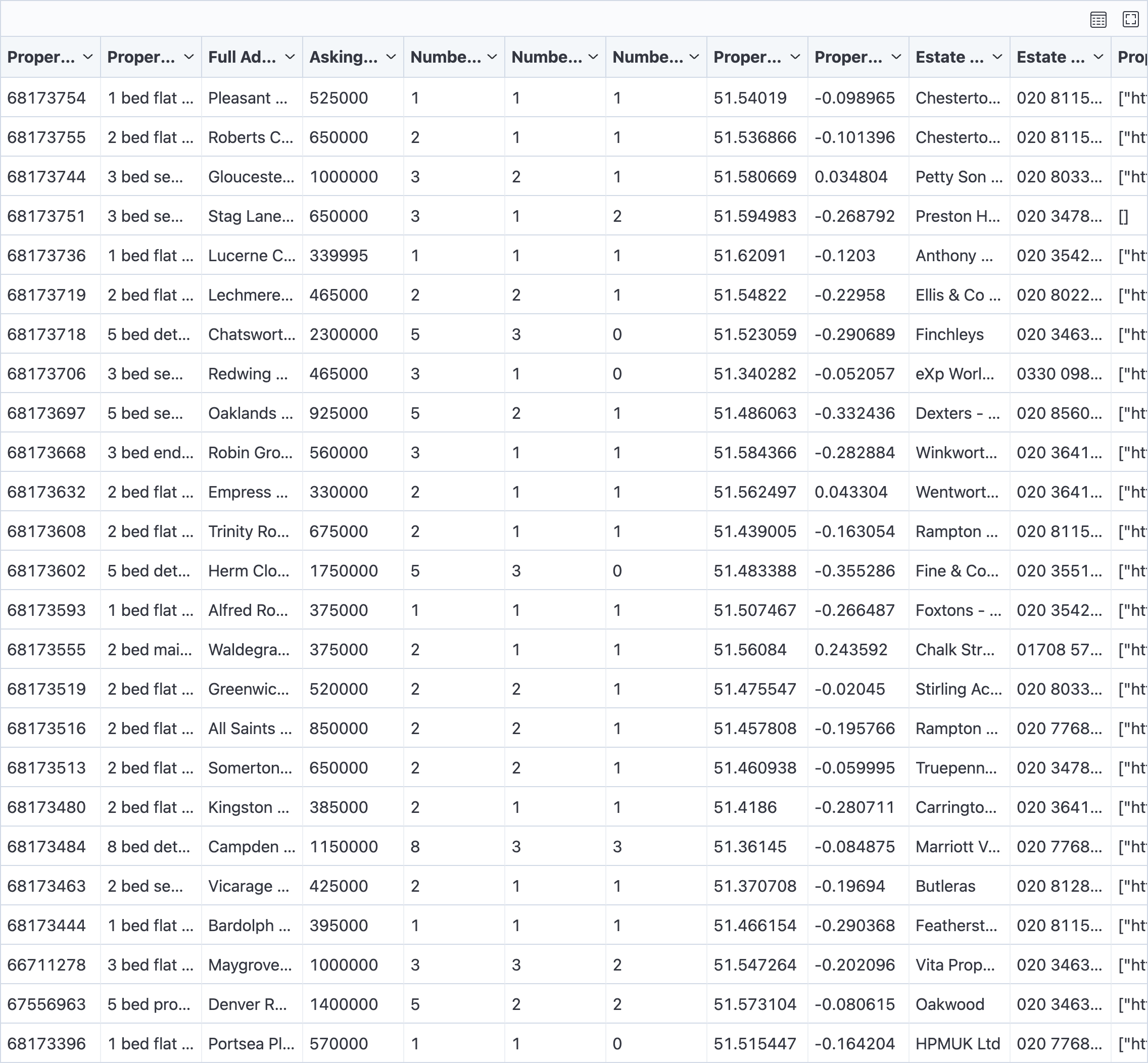Select property ID cell 66711278
The height and width of the screenshot is (1063, 1148).
46,964
